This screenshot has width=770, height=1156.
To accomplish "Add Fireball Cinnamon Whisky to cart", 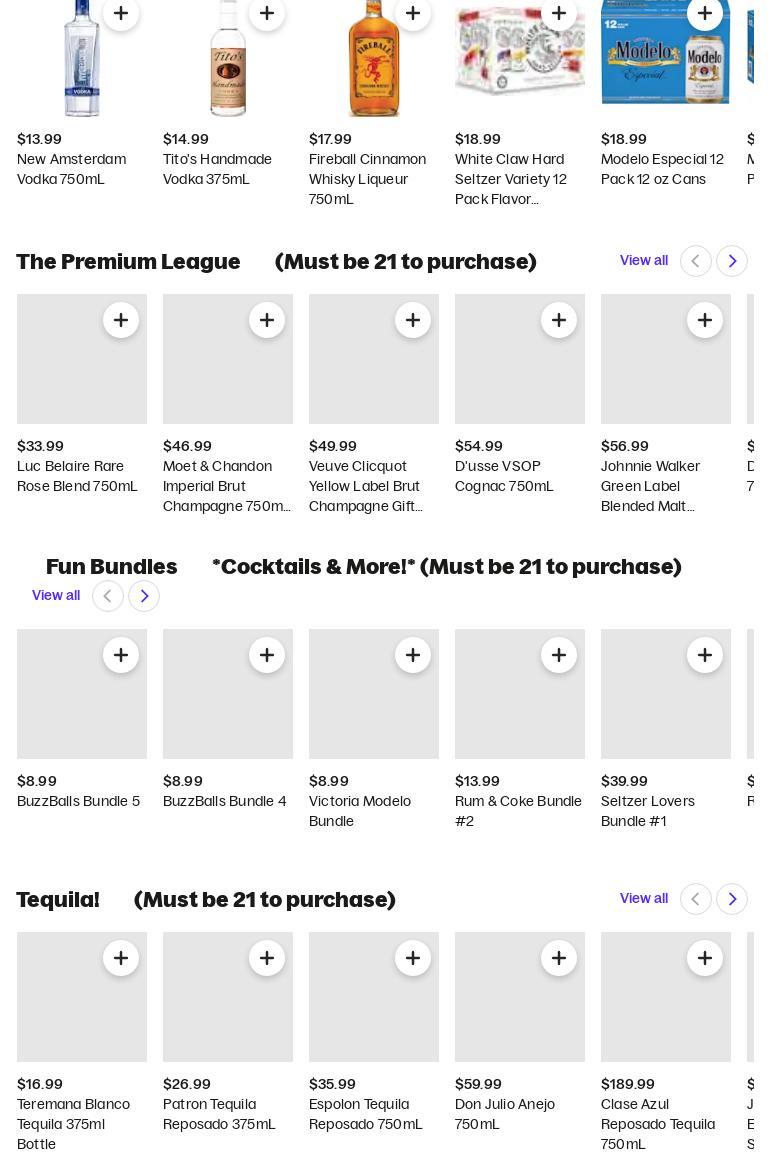I will pyautogui.click(x=413, y=13).
